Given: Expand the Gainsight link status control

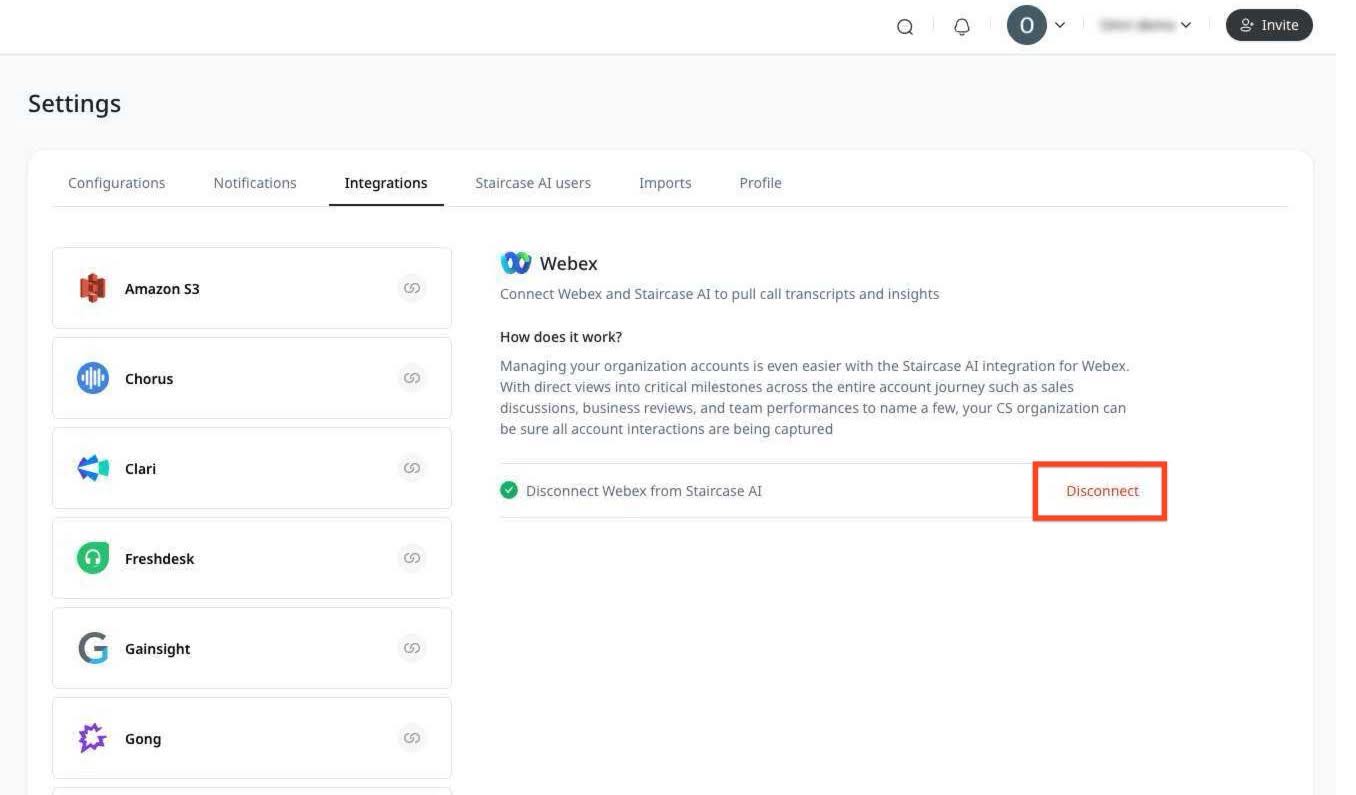Looking at the screenshot, I should click(412, 648).
